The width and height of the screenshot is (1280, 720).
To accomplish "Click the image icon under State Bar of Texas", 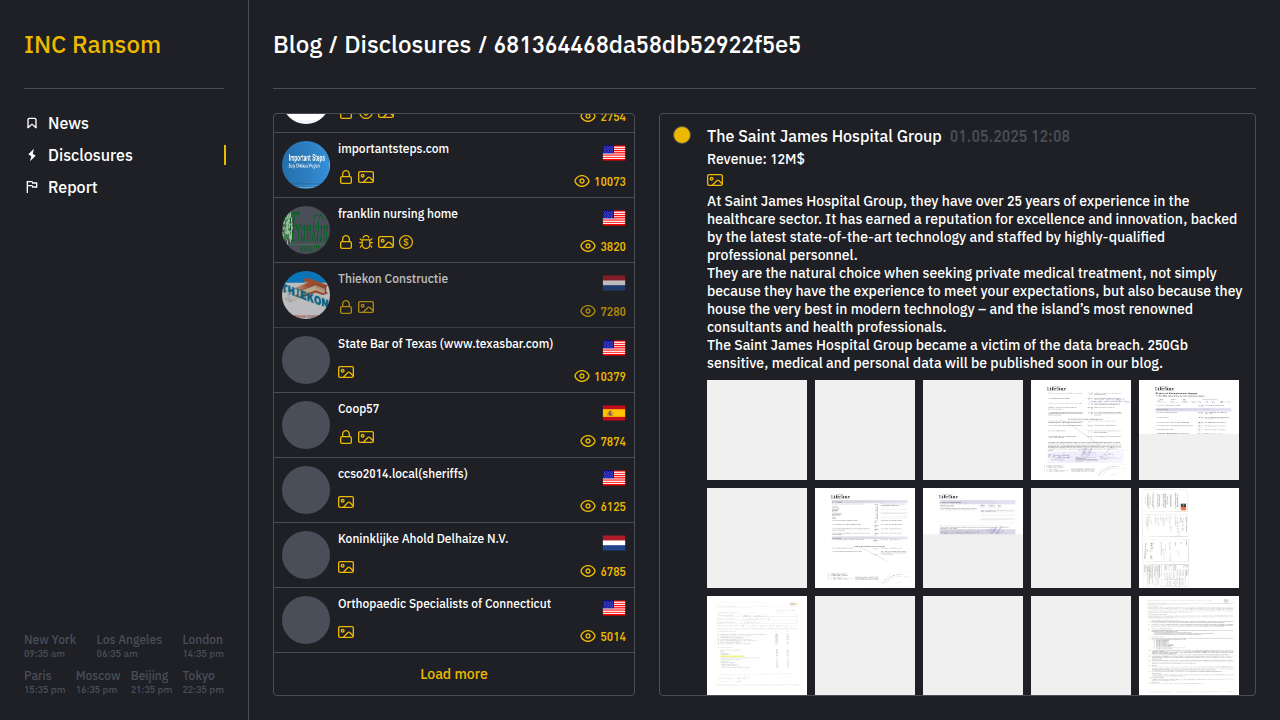I will click(346, 372).
